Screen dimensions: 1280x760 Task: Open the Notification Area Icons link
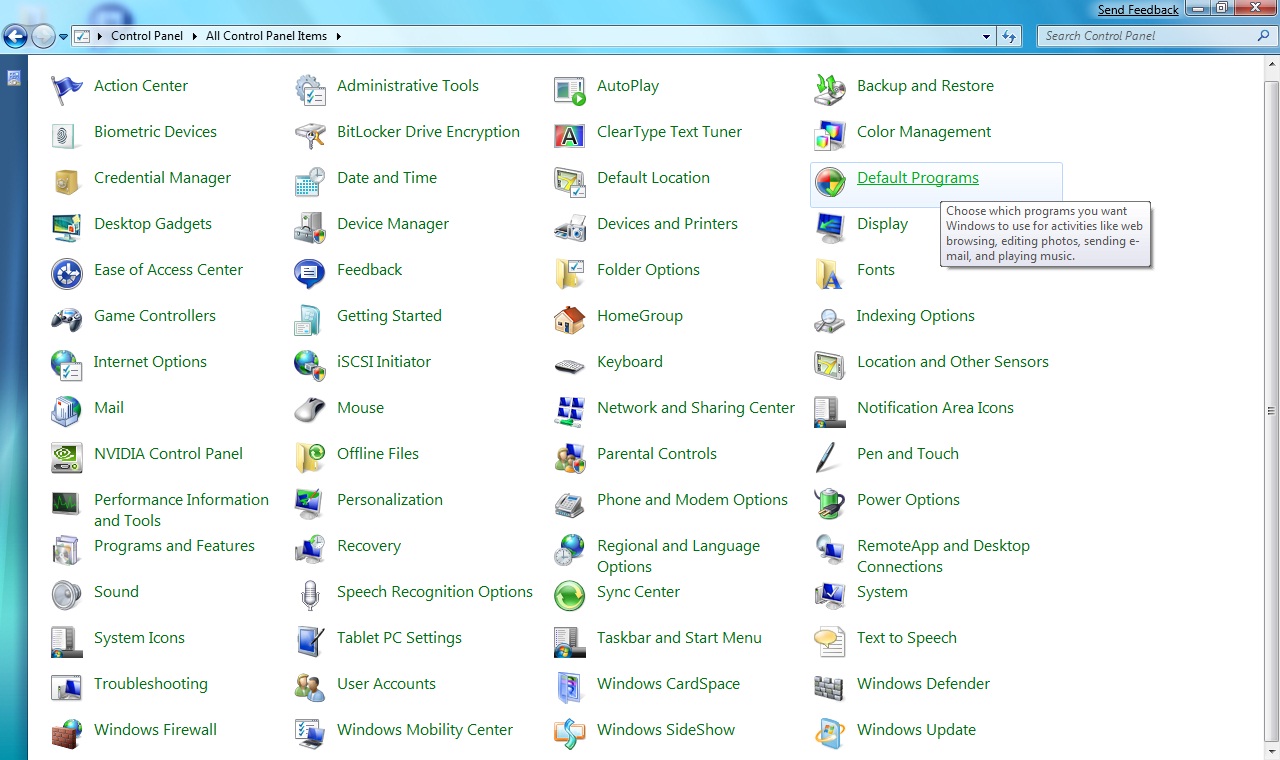[x=935, y=408]
